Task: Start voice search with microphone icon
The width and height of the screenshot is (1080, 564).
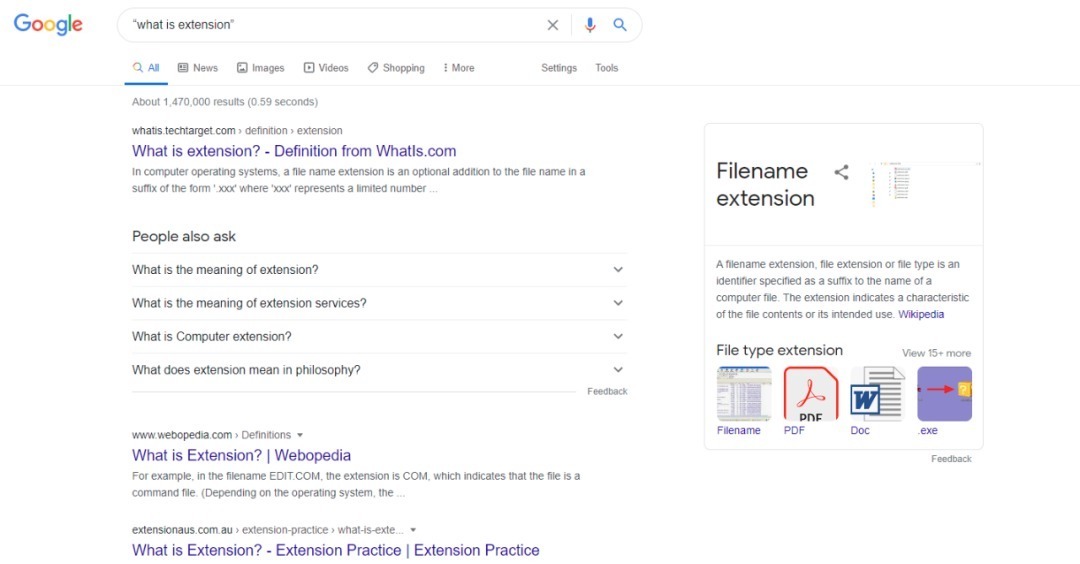Action: 590,25
